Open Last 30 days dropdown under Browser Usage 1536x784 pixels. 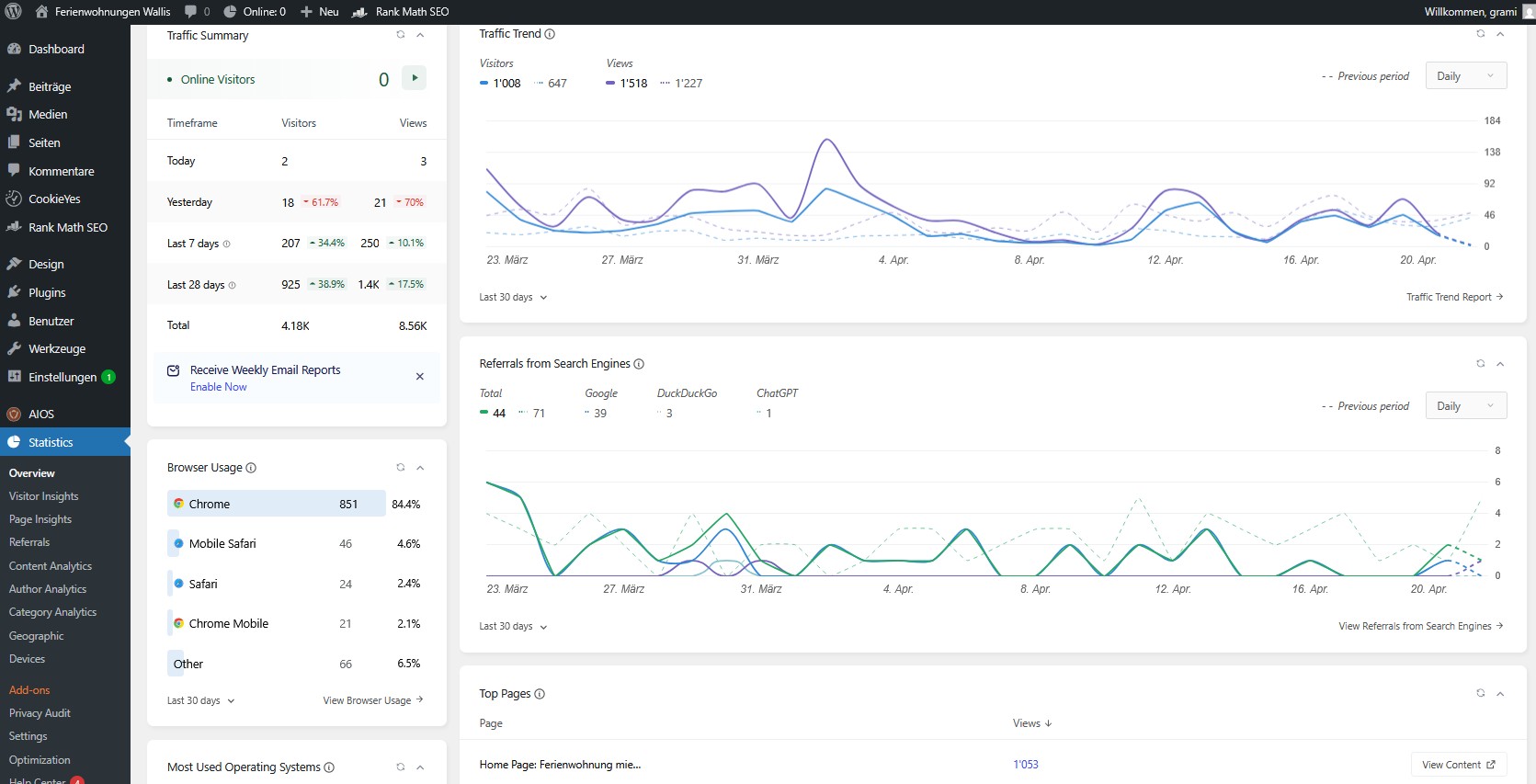click(200, 701)
